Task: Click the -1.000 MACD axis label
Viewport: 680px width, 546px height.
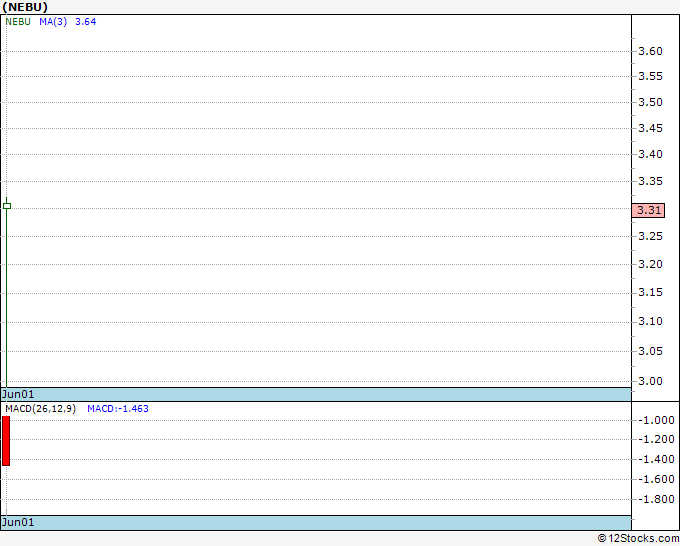Action: (x=656, y=420)
